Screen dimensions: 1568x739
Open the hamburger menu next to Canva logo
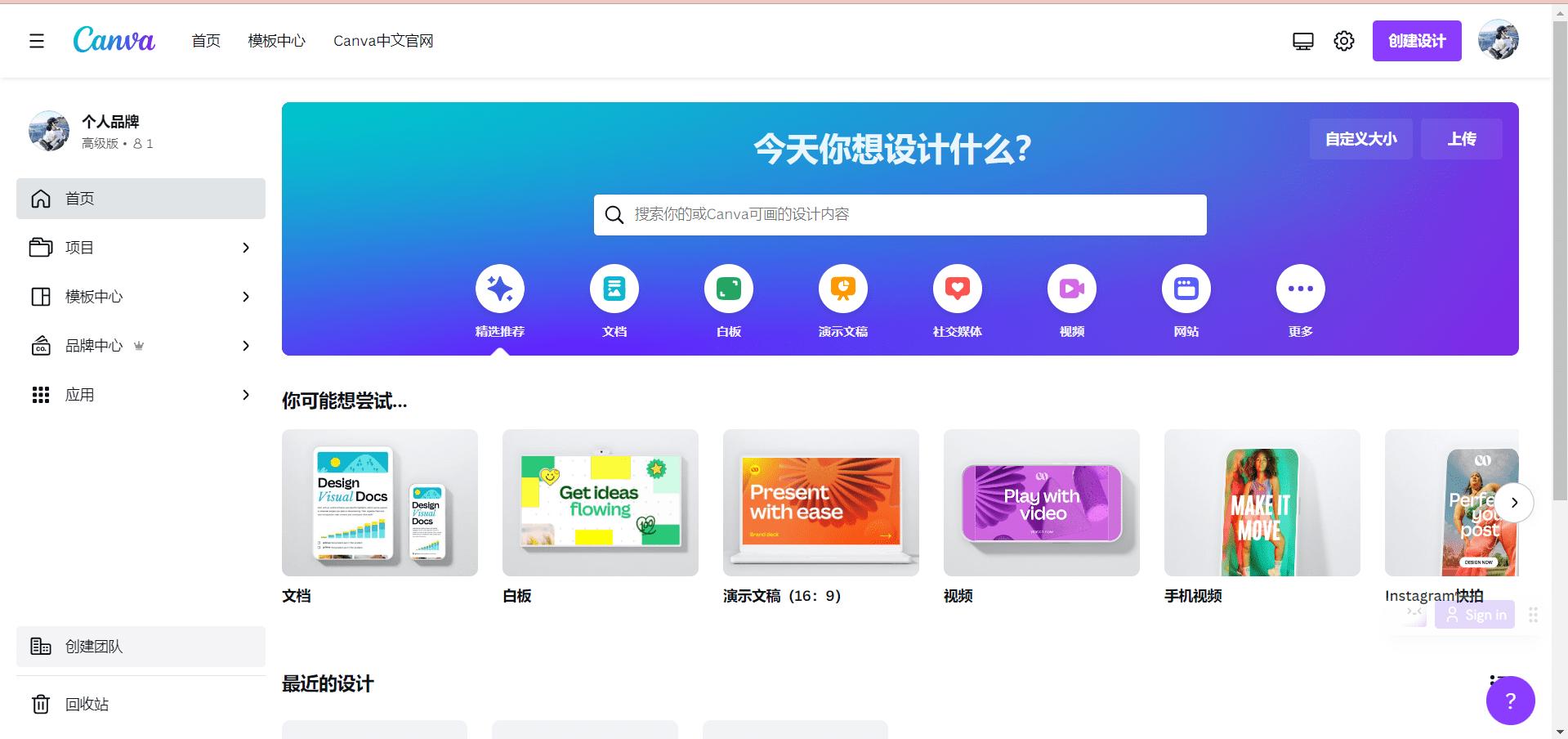(36, 40)
